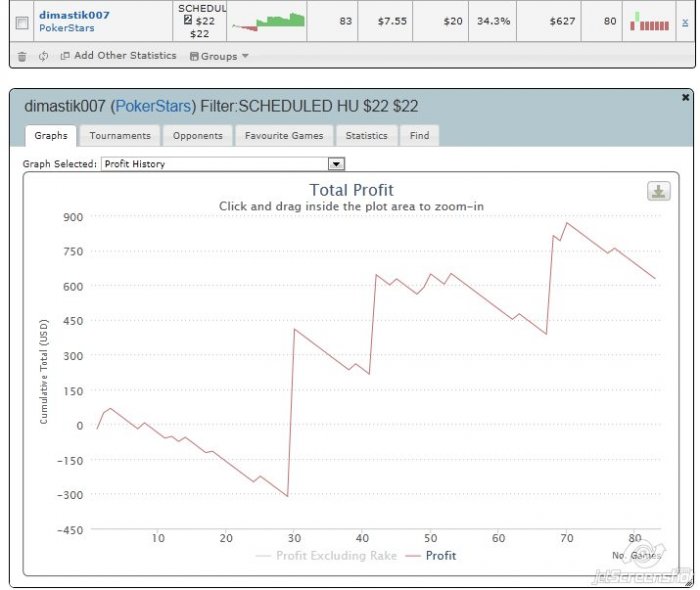
Task: Expand the Groups dropdown
Action: [219, 56]
